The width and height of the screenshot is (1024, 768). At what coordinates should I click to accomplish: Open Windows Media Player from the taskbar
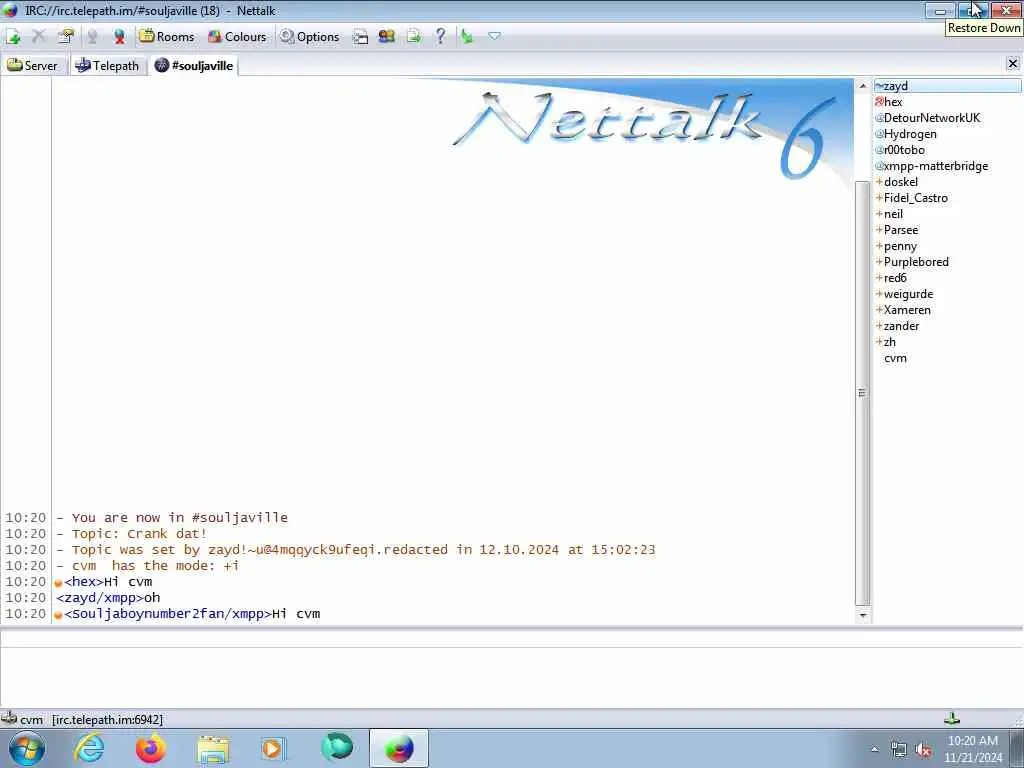coord(272,748)
